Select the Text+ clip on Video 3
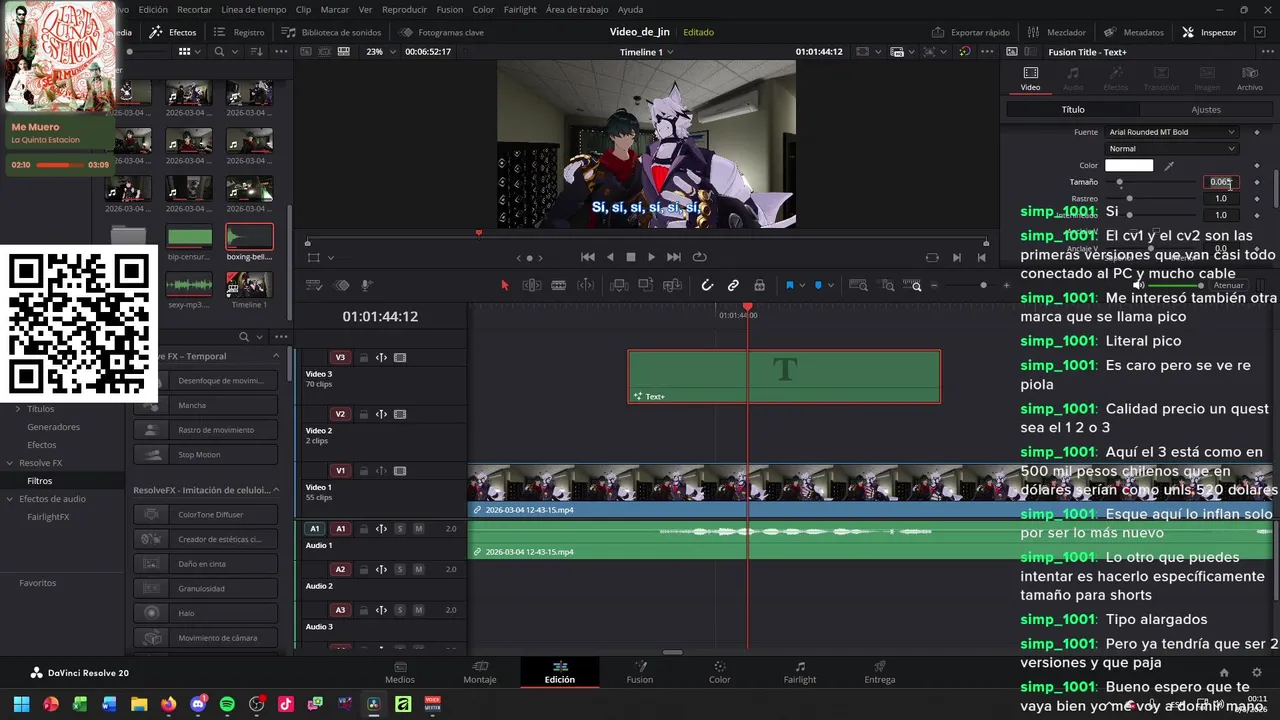The width and height of the screenshot is (1280, 720). pyautogui.click(x=784, y=376)
